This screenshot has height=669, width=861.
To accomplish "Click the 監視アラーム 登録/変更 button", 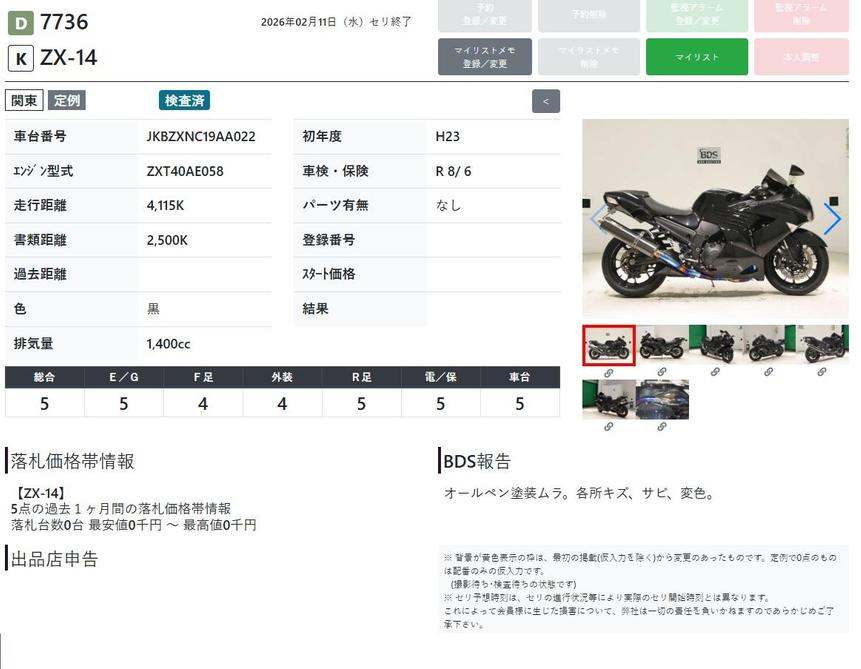I will click(x=696, y=15).
